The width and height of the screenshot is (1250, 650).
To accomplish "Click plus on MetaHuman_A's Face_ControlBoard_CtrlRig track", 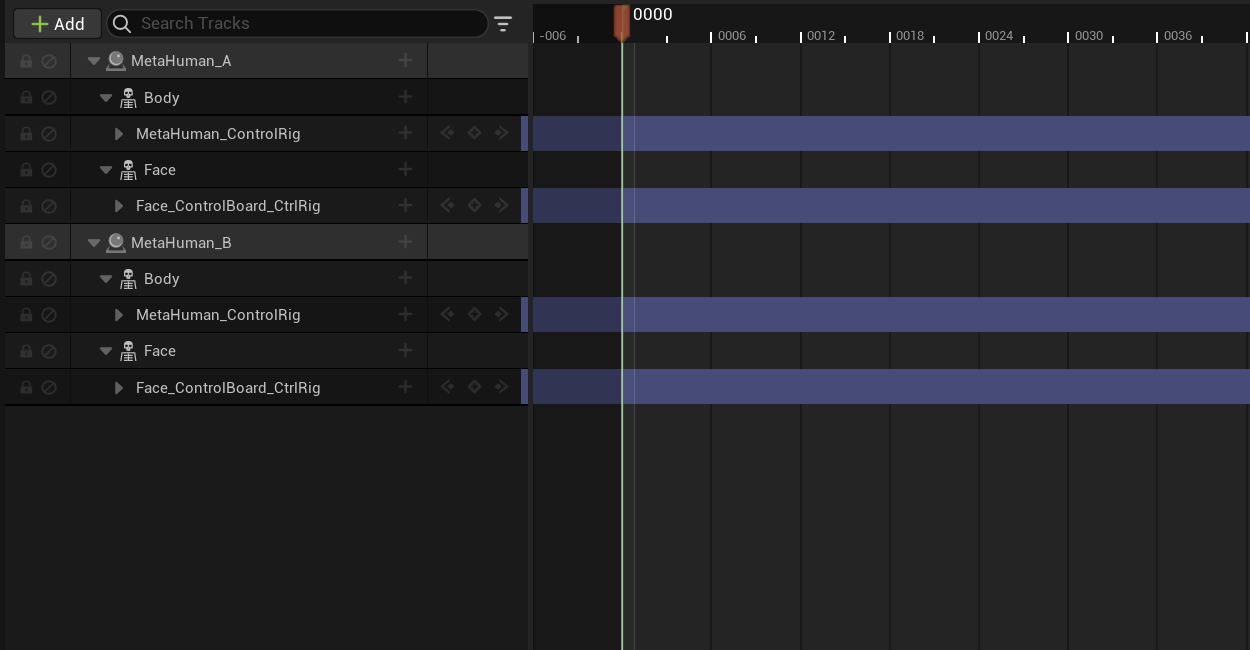I will tap(405, 205).
